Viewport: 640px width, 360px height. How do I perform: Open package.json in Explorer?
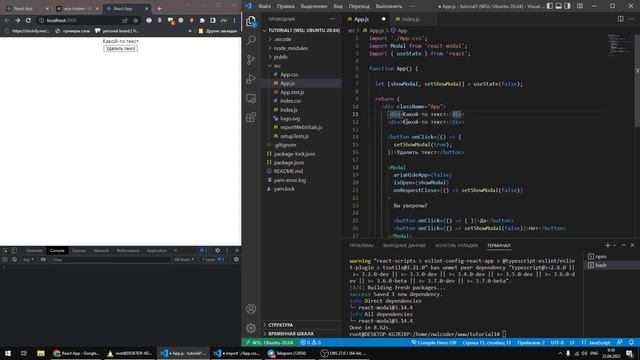coord(289,162)
